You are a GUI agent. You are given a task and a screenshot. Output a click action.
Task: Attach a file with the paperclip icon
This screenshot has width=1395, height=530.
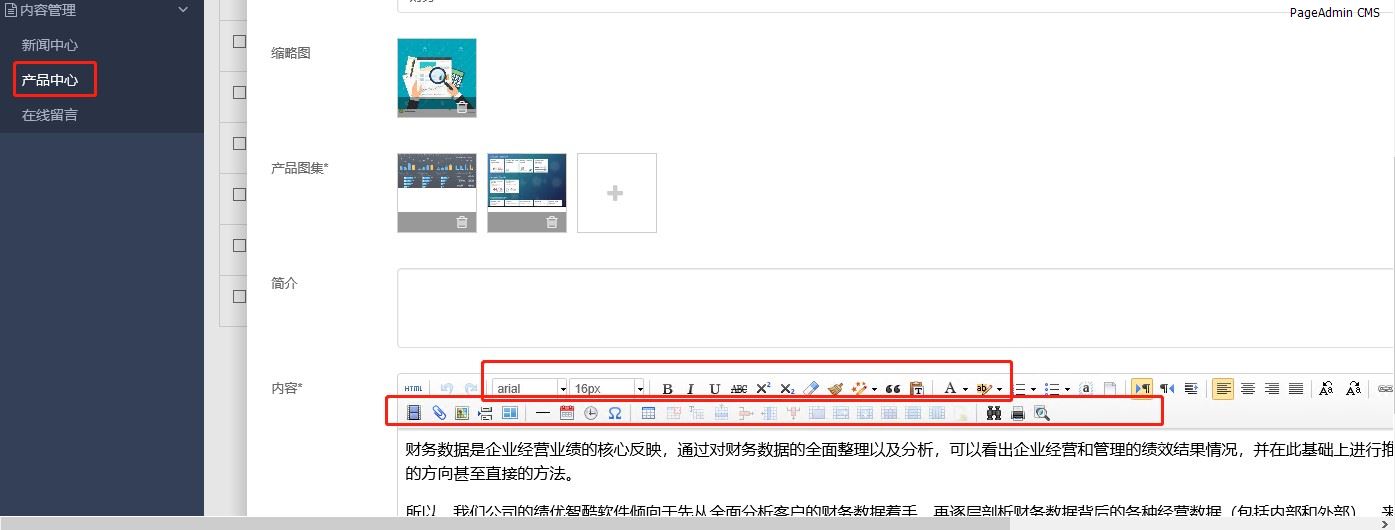(x=438, y=413)
